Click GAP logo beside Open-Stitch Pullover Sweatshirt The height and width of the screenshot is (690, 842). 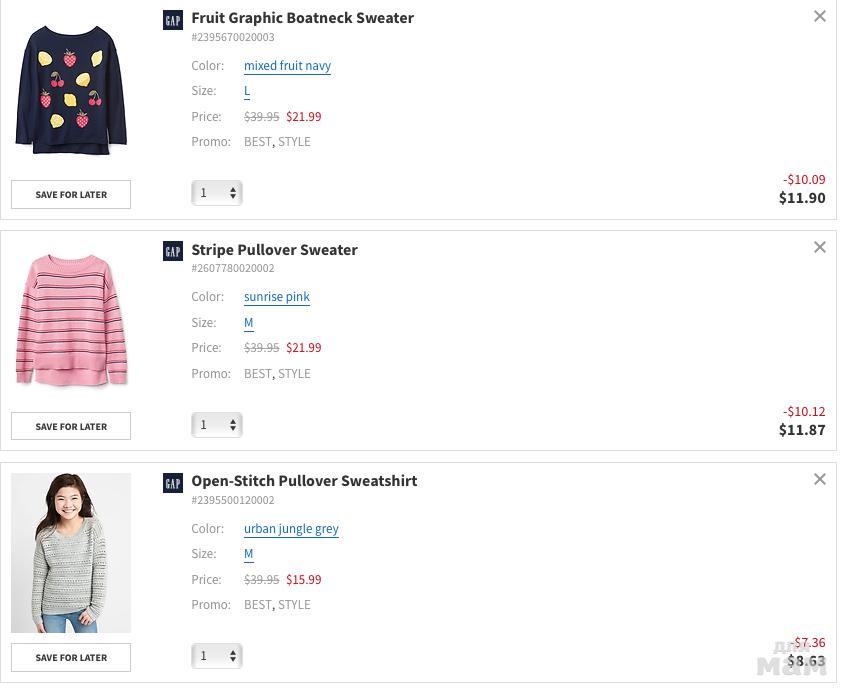pyautogui.click(x=173, y=483)
